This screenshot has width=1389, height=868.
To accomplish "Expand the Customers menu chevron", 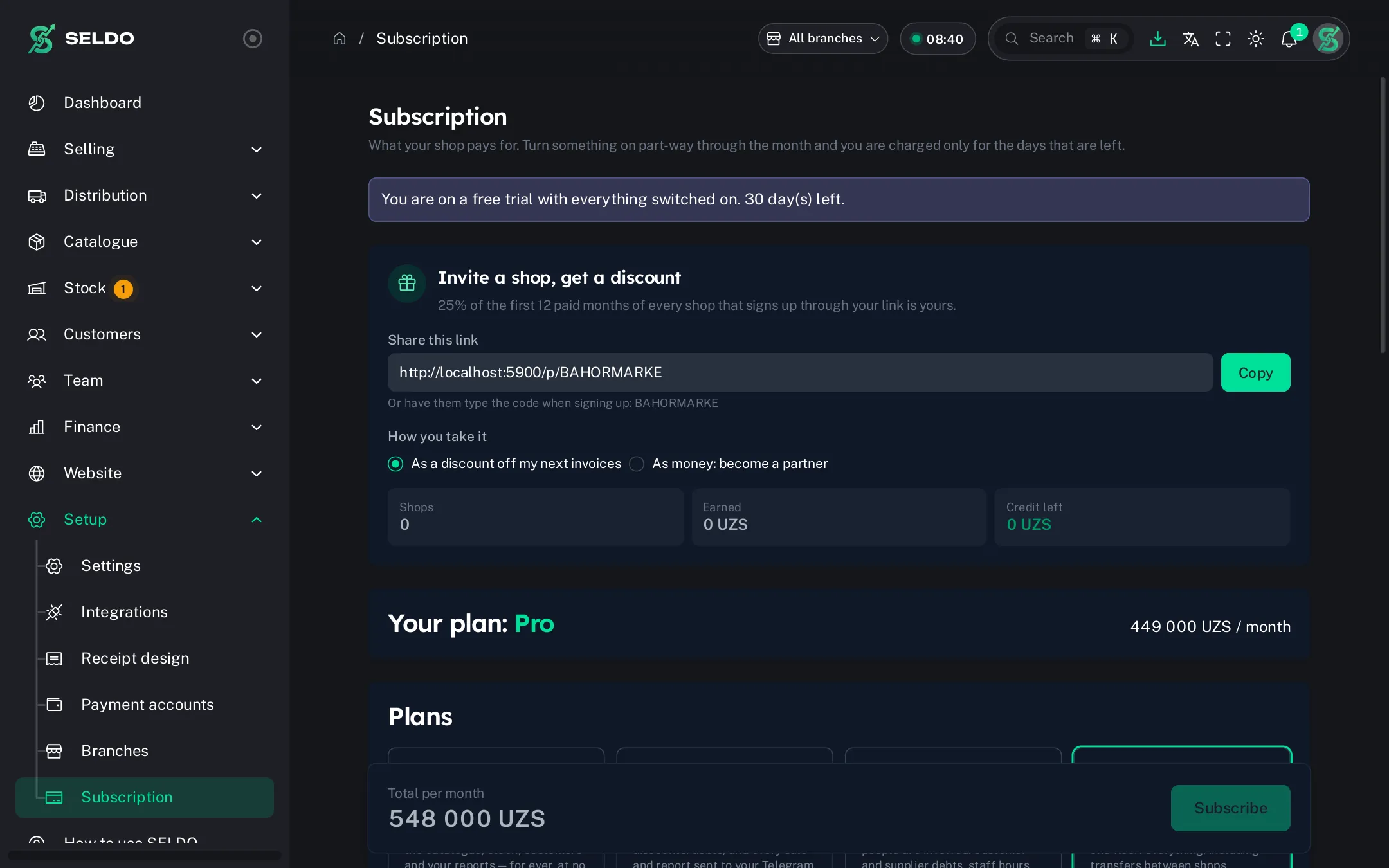I will coord(257,334).
